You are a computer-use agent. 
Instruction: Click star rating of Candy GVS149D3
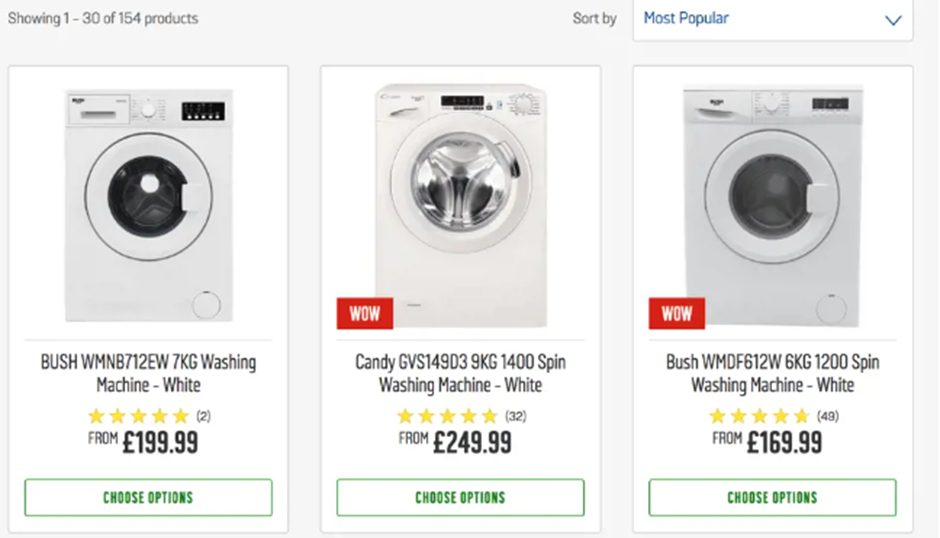[x=447, y=416]
